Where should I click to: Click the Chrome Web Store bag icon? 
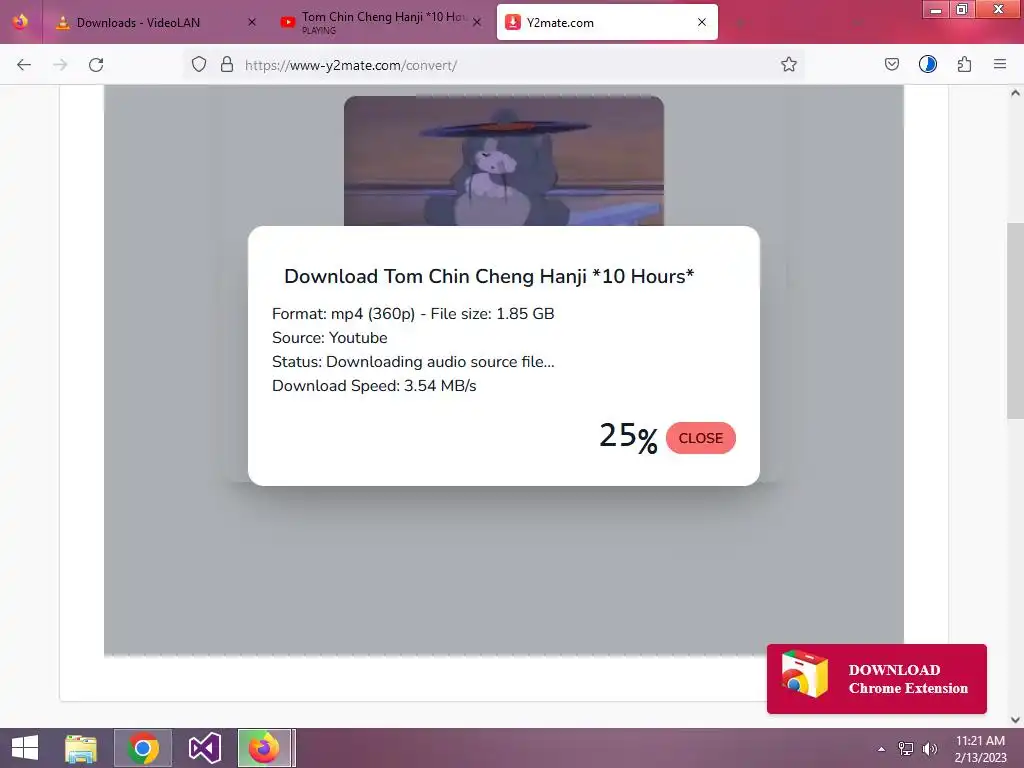[805, 675]
